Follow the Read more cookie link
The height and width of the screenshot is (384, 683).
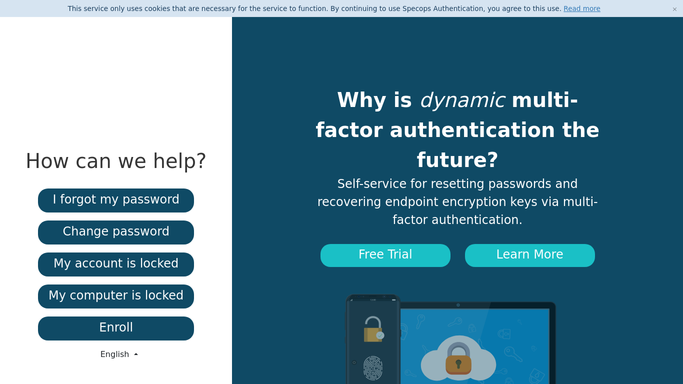(x=582, y=9)
